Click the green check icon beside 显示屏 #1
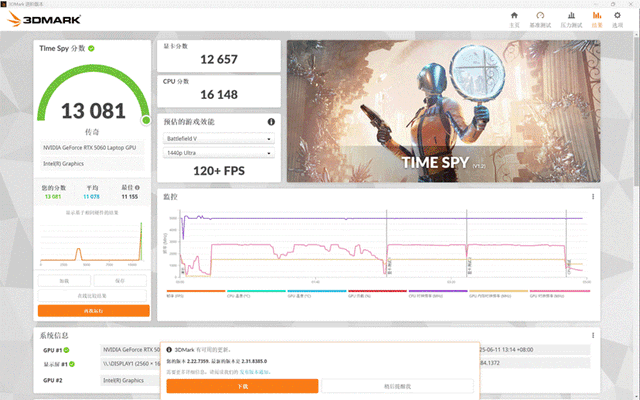640x400 pixels. [72, 364]
